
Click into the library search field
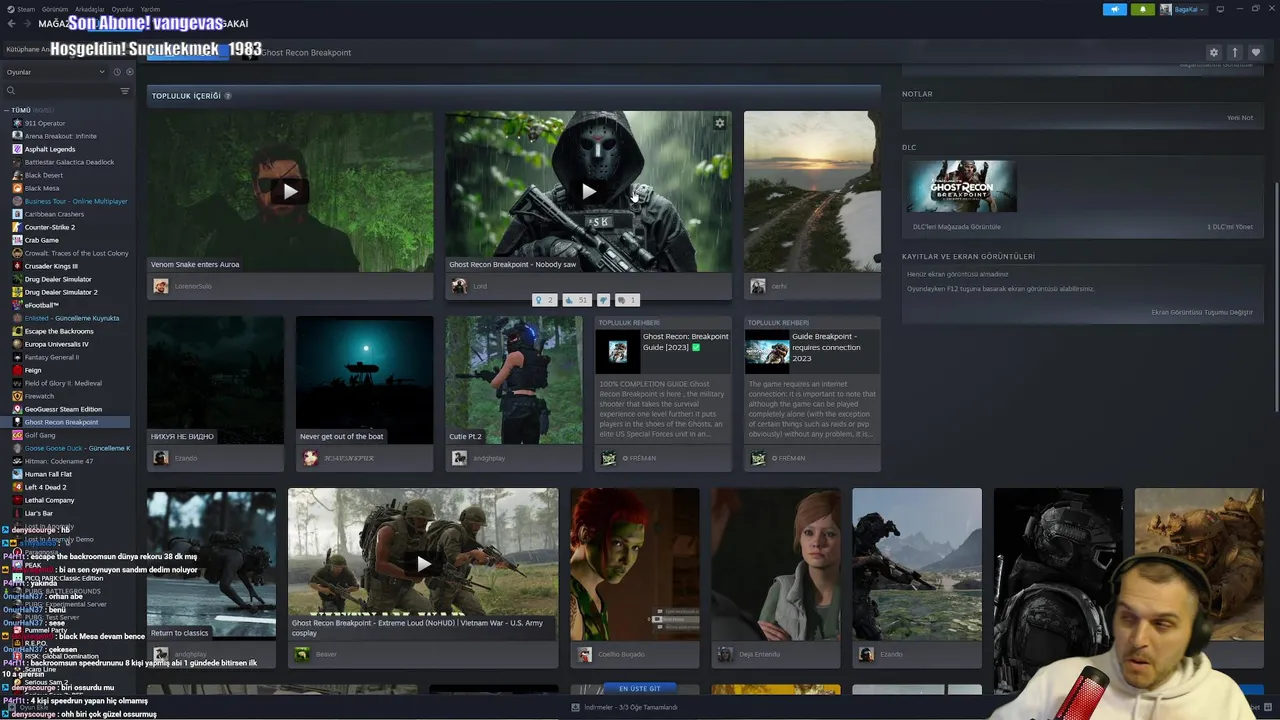pos(65,91)
